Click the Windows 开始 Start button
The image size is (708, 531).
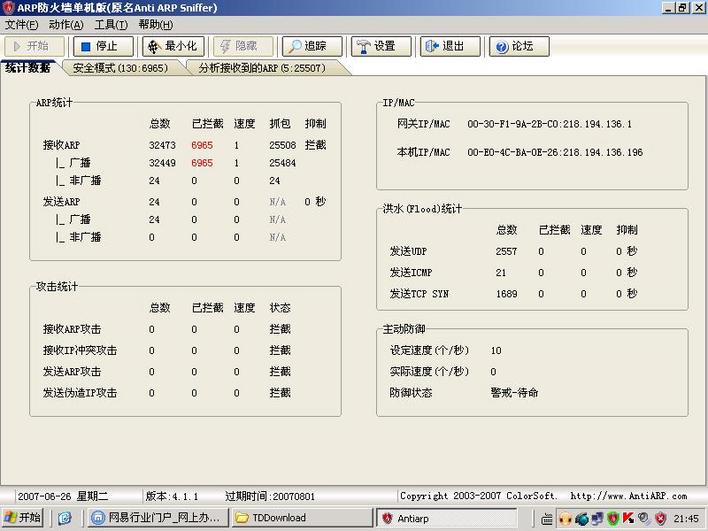pyautogui.click(x=23, y=518)
